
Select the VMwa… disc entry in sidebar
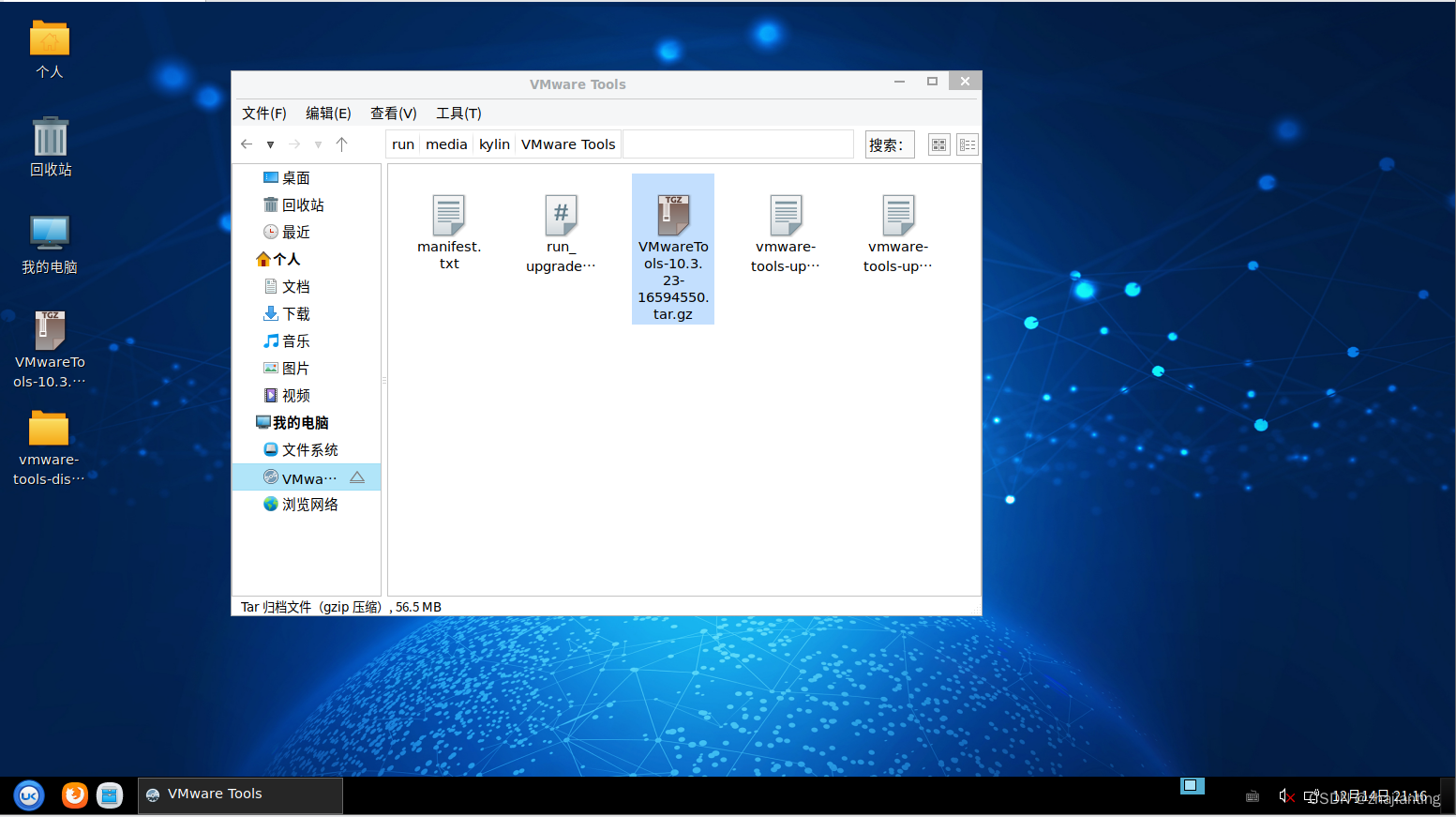click(306, 477)
